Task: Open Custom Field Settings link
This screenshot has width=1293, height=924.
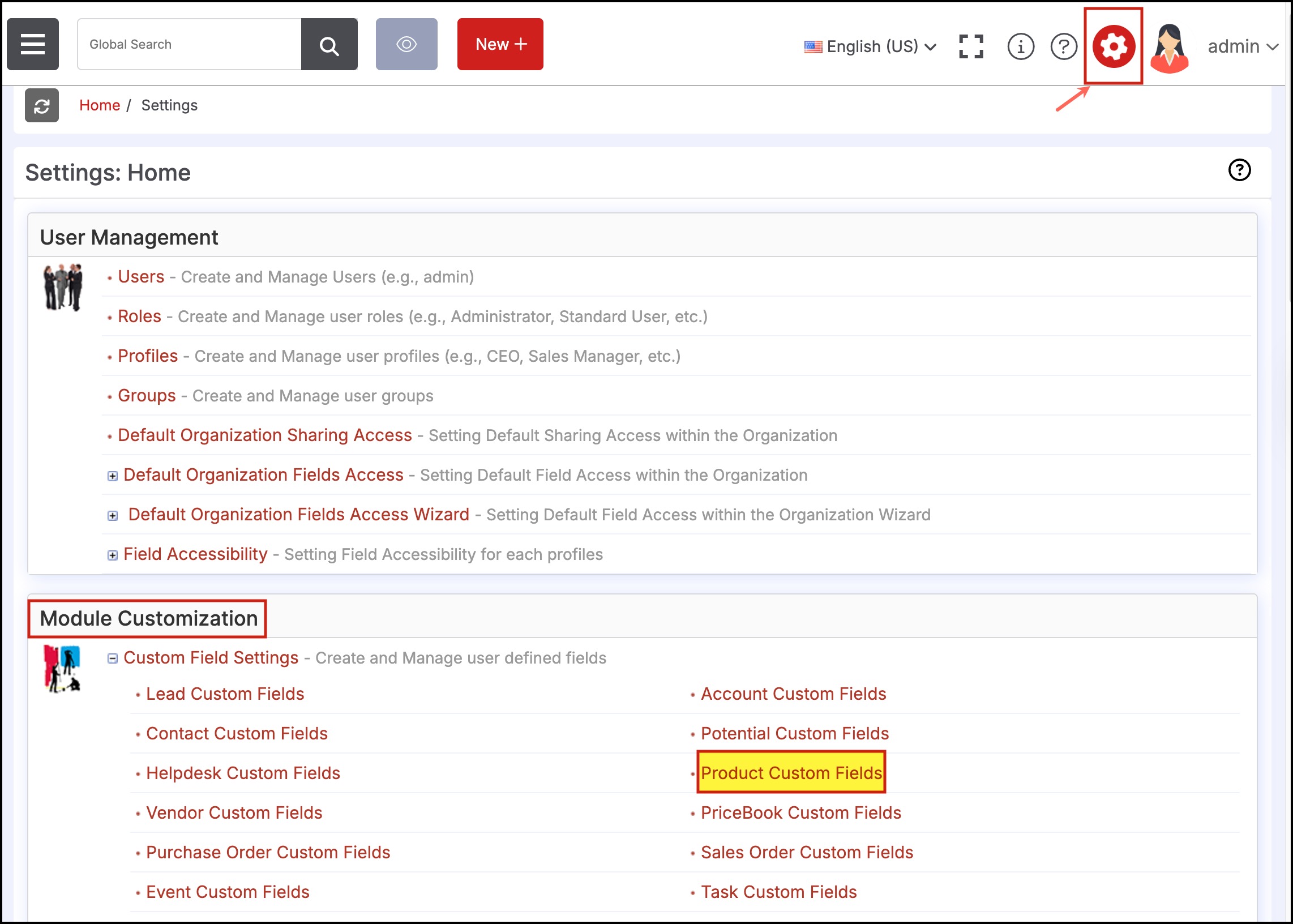Action: (211, 658)
